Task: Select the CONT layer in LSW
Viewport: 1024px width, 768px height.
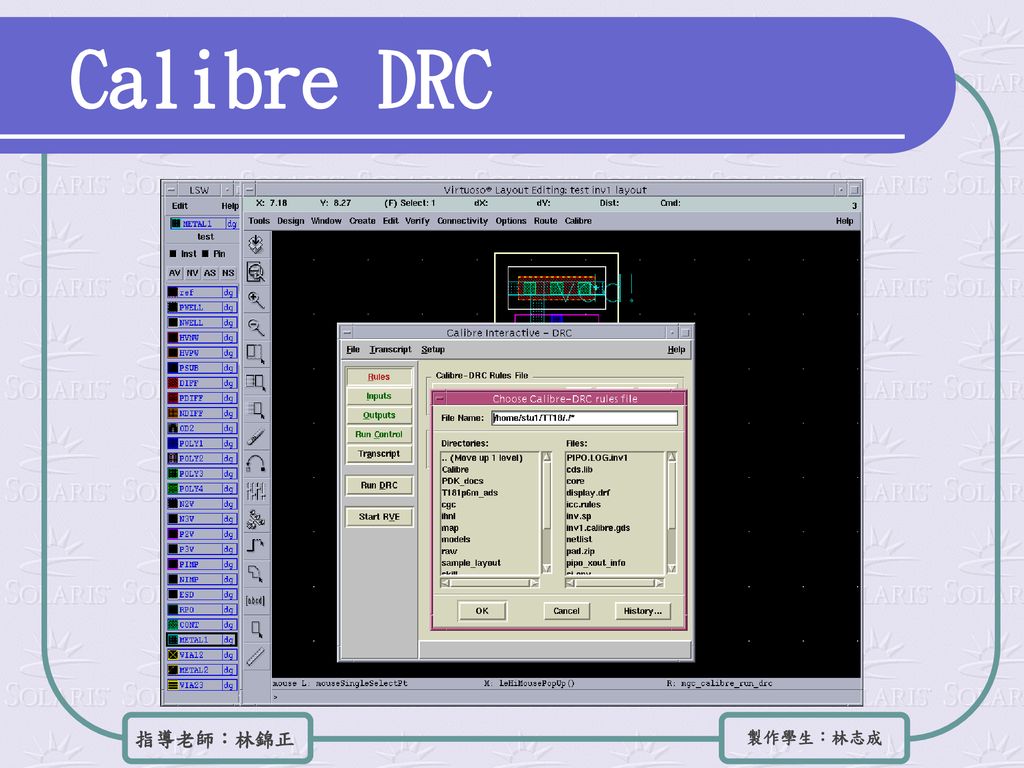Action: point(202,625)
